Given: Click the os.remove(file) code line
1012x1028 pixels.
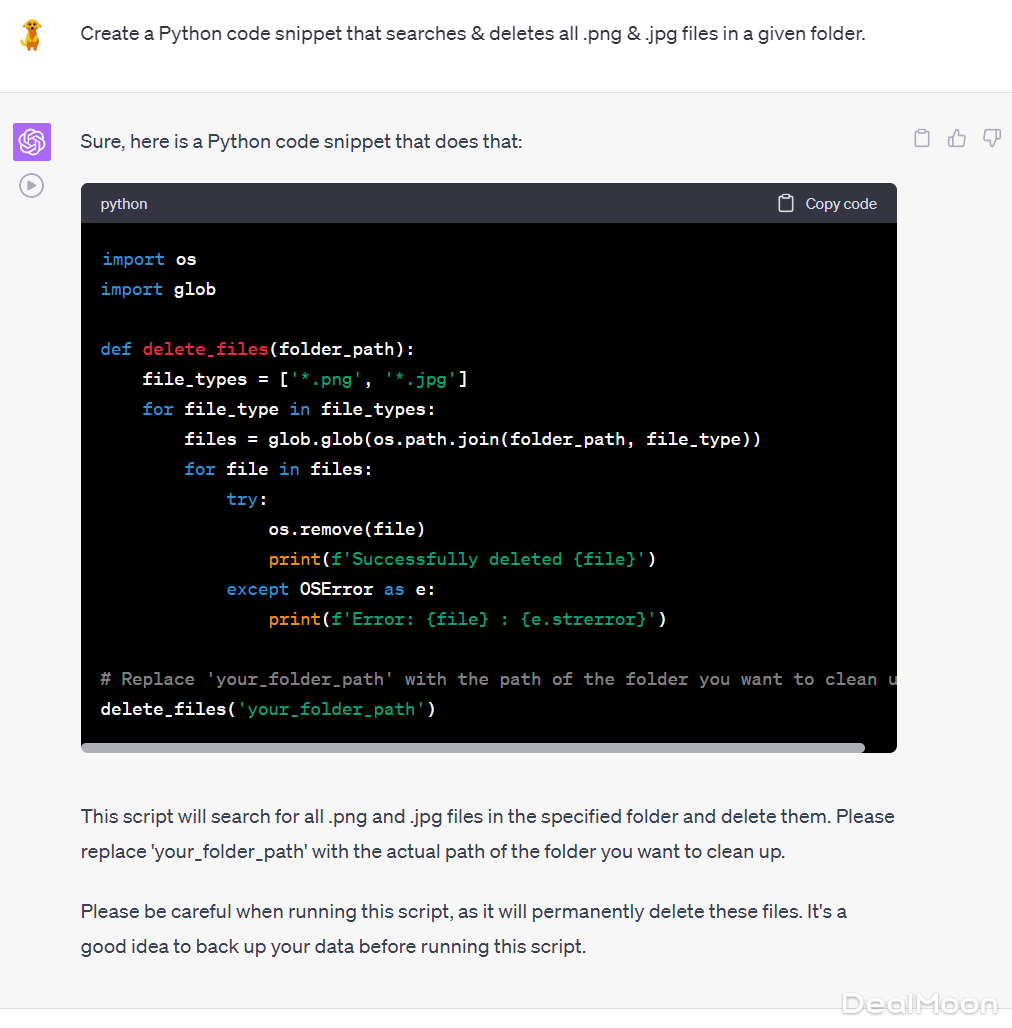Looking at the screenshot, I should pyautogui.click(x=346, y=529).
